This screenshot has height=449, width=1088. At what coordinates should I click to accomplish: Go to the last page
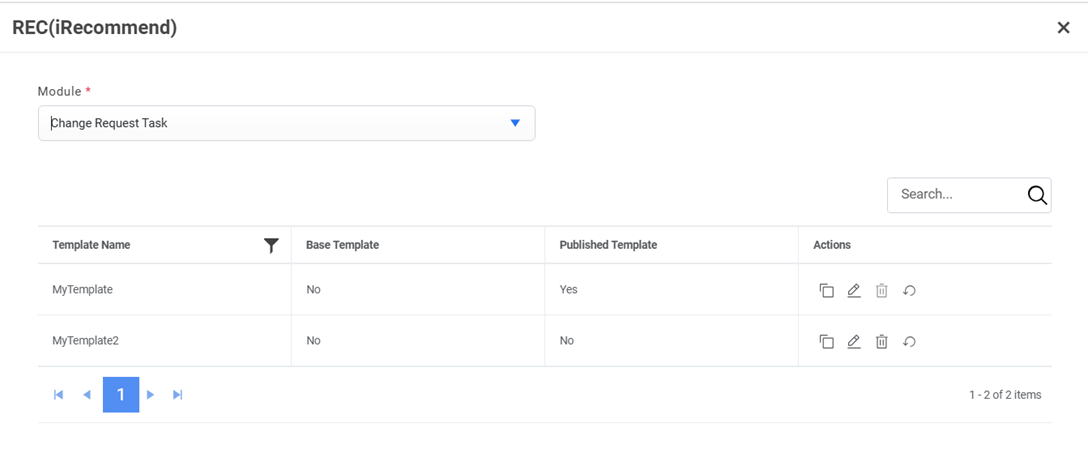tap(178, 395)
